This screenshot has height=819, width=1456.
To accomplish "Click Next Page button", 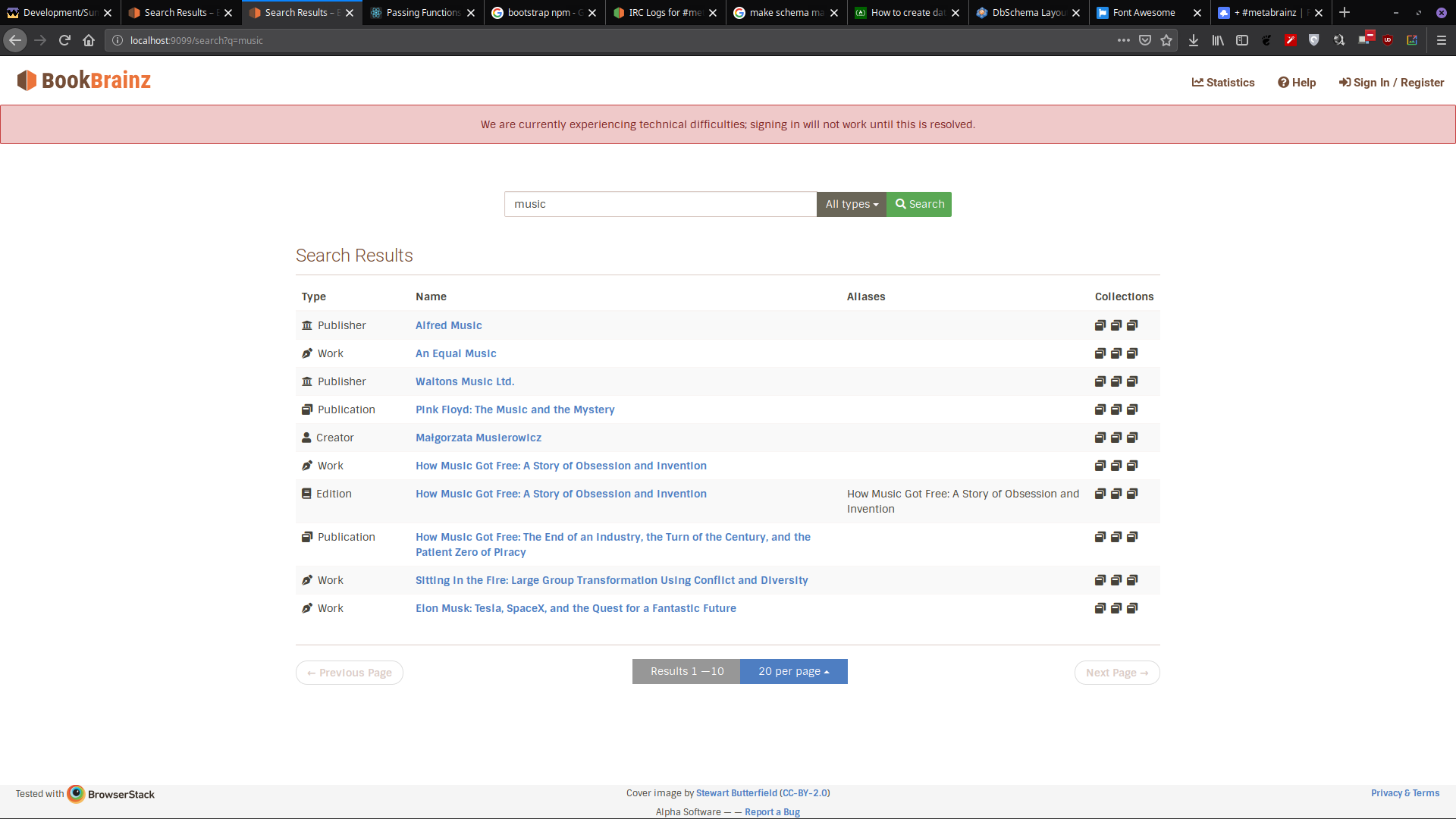I will [x=1117, y=673].
